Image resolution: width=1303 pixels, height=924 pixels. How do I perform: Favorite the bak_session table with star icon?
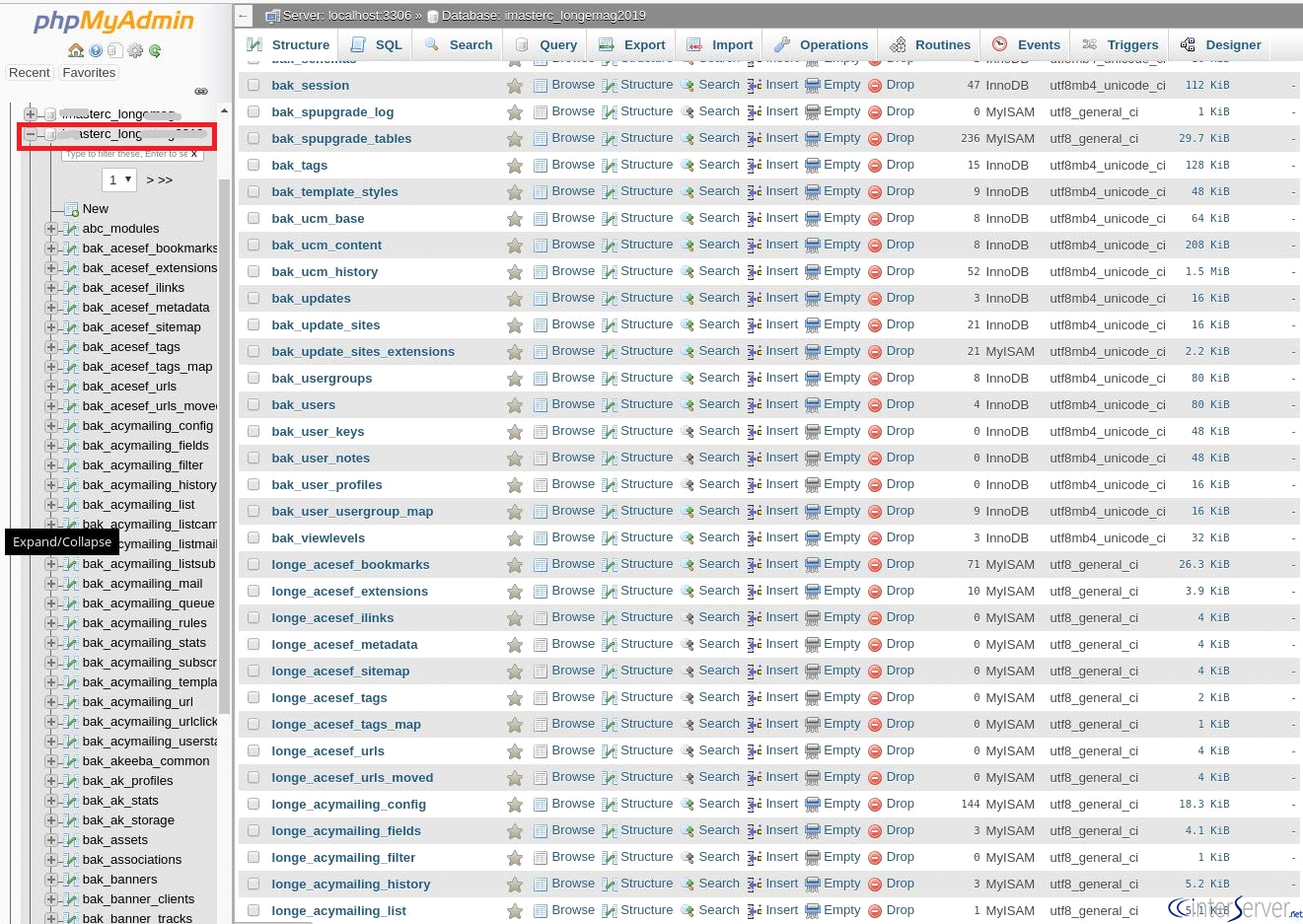515,86
